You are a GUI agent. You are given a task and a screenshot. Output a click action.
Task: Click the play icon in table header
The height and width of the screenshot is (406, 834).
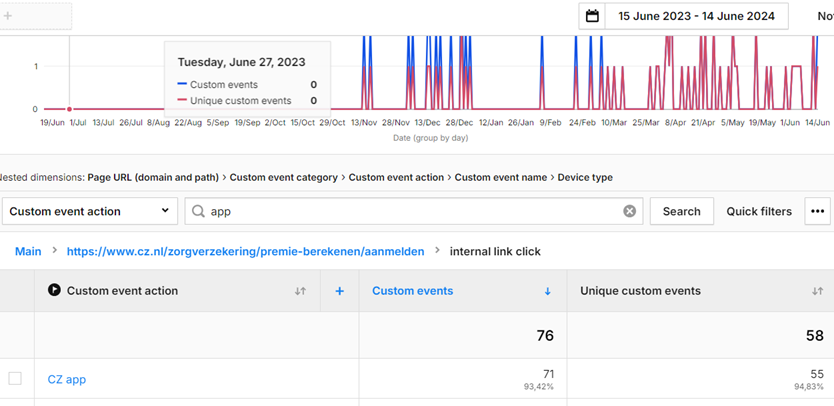(54, 291)
